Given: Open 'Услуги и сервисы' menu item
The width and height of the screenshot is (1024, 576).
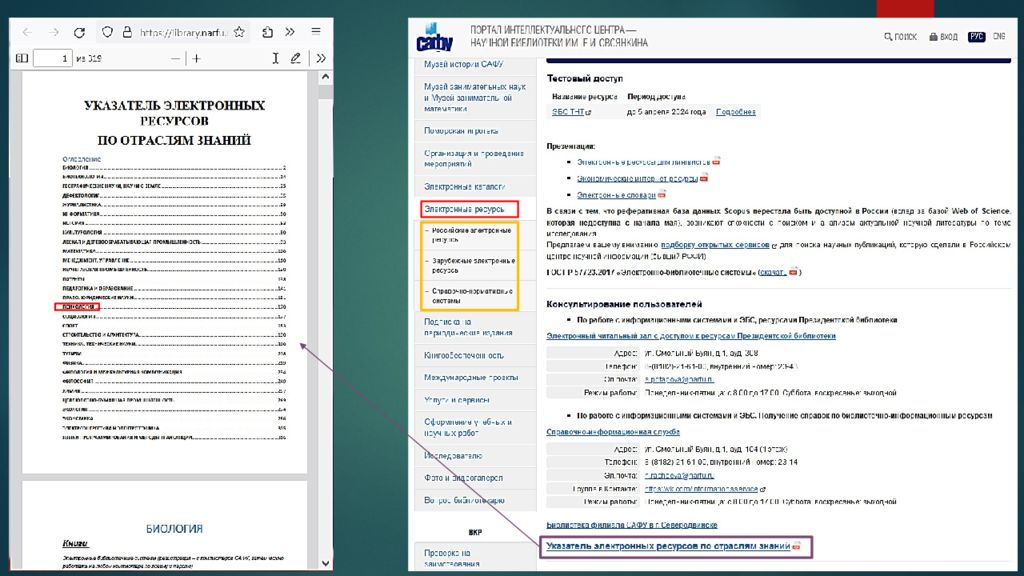Looking at the screenshot, I should [456, 400].
